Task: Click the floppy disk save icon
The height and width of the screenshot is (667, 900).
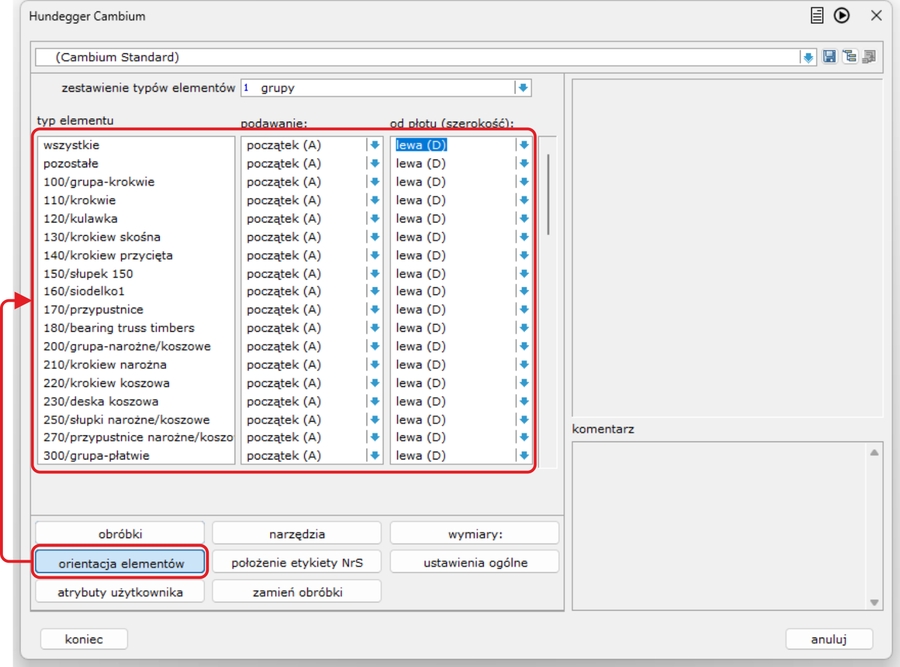Action: (829, 57)
